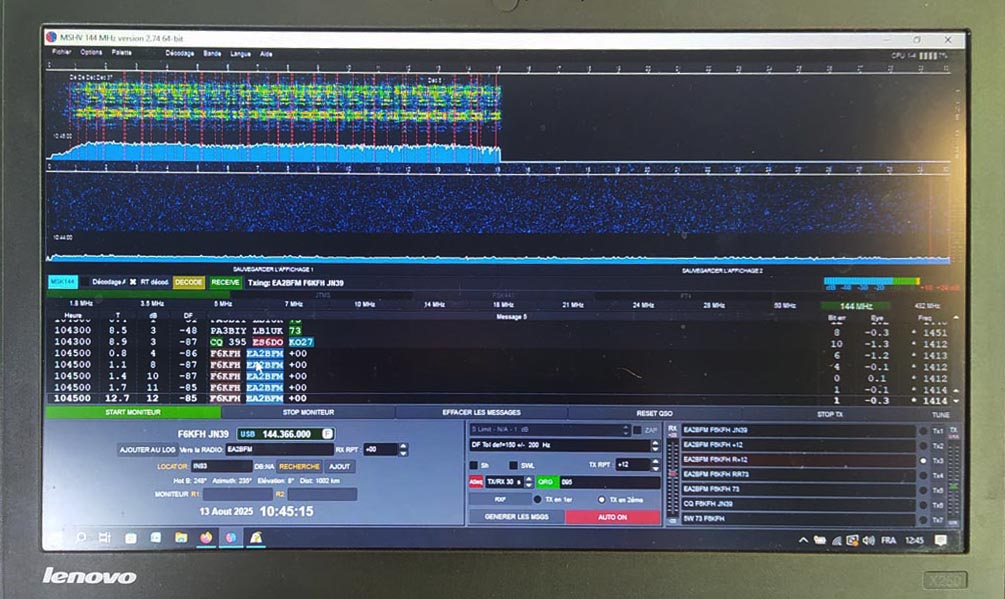Select the Tx1 message radio button

922,431
